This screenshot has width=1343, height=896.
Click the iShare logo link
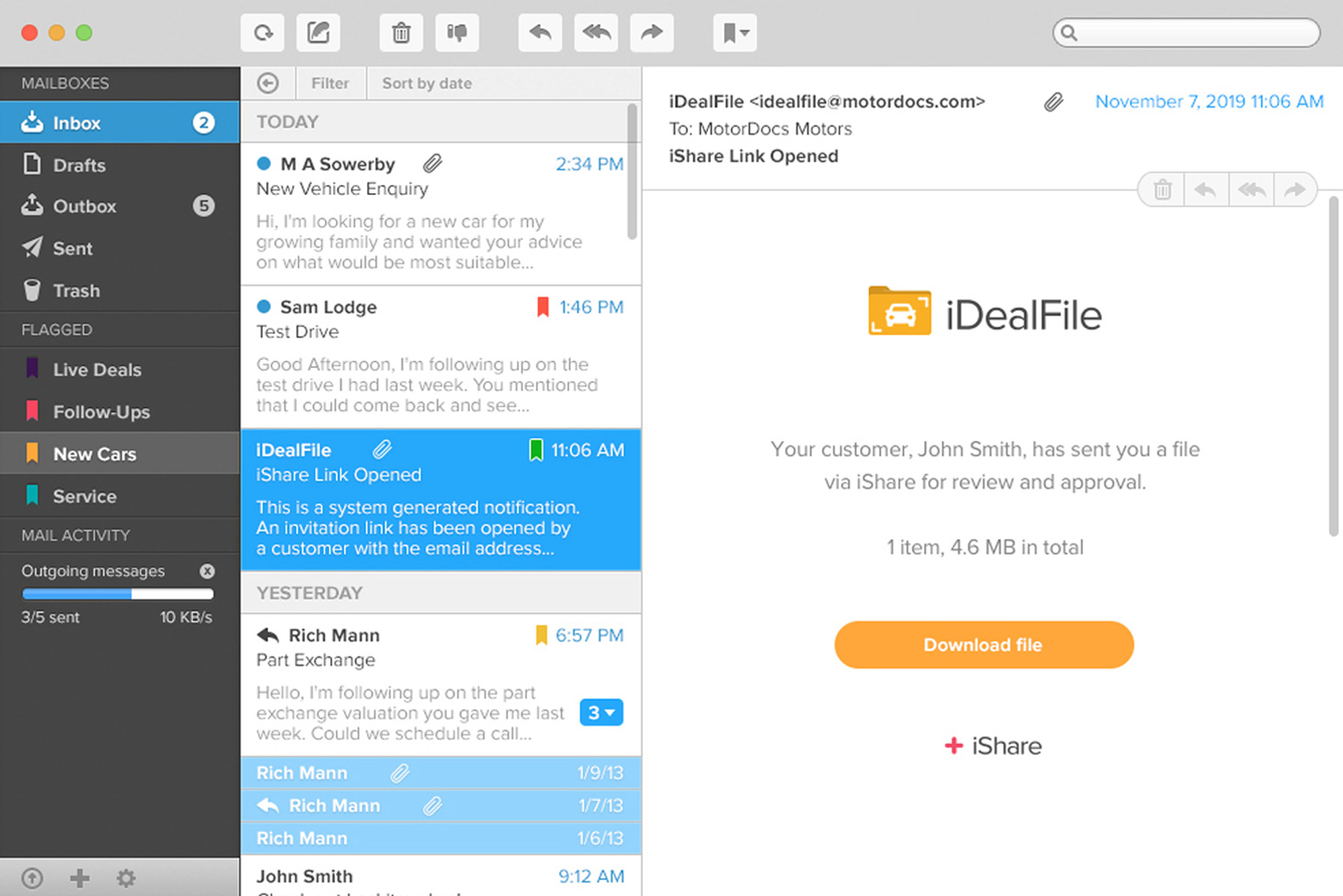click(993, 745)
